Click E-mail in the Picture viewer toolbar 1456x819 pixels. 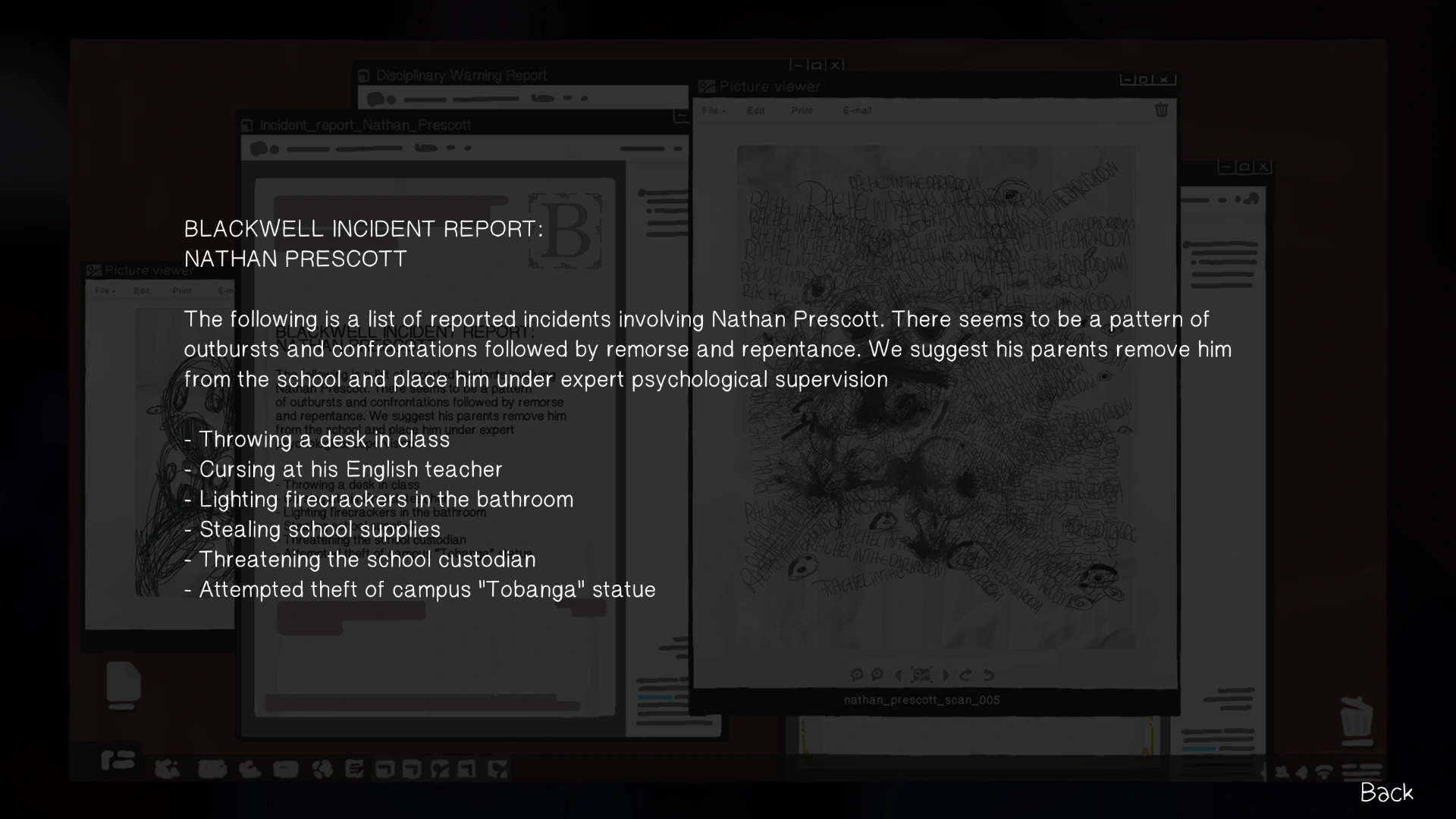857,111
